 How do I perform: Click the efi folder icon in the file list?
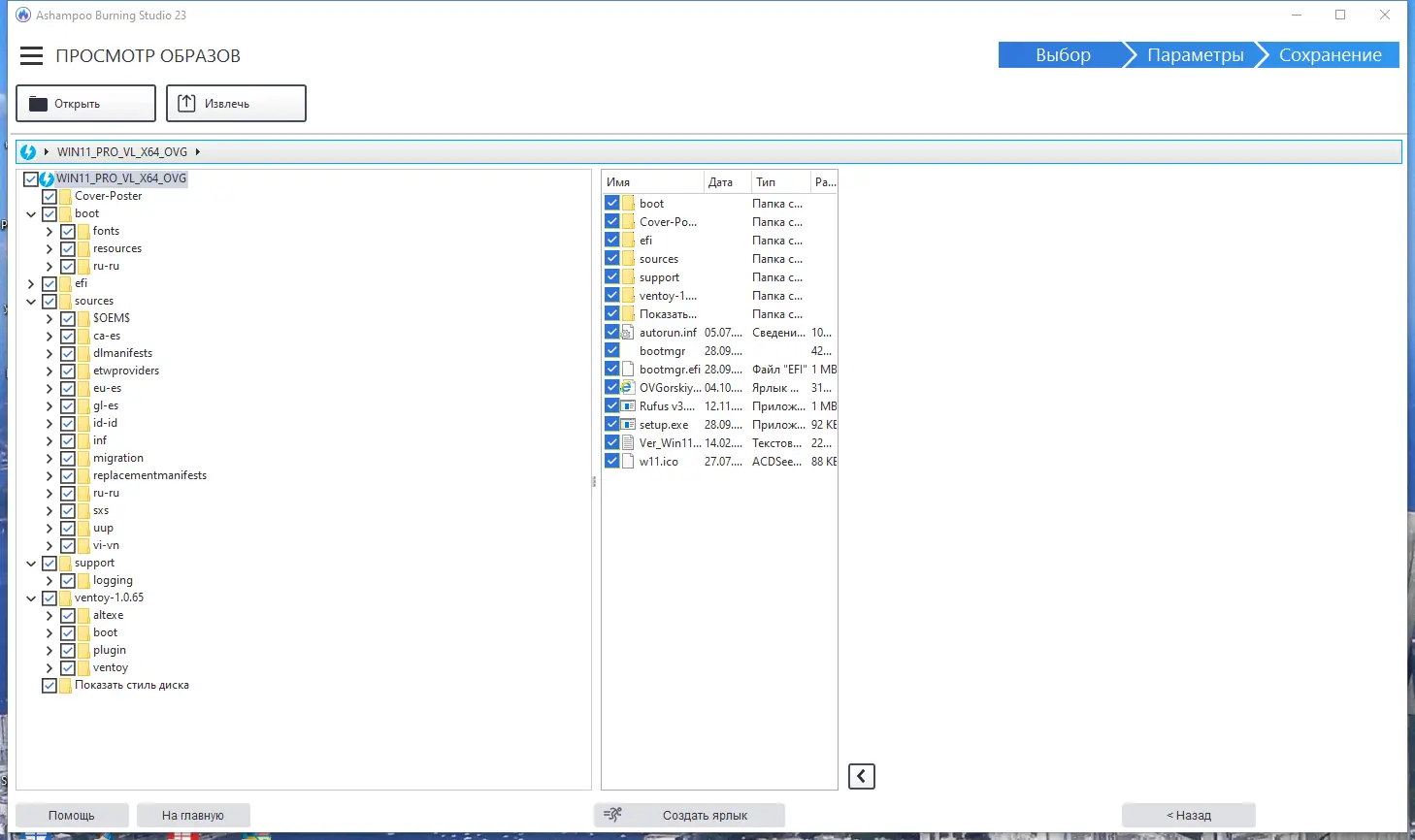pyautogui.click(x=628, y=241)
